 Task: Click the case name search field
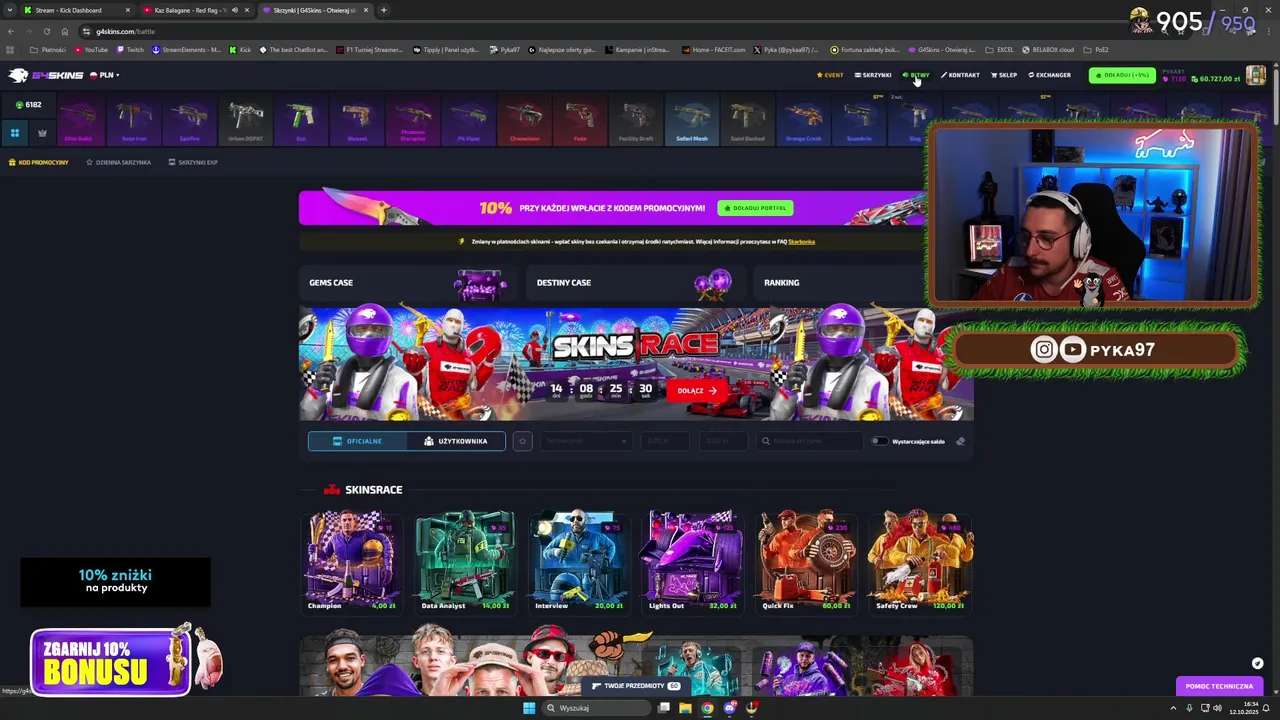point(810,441)
